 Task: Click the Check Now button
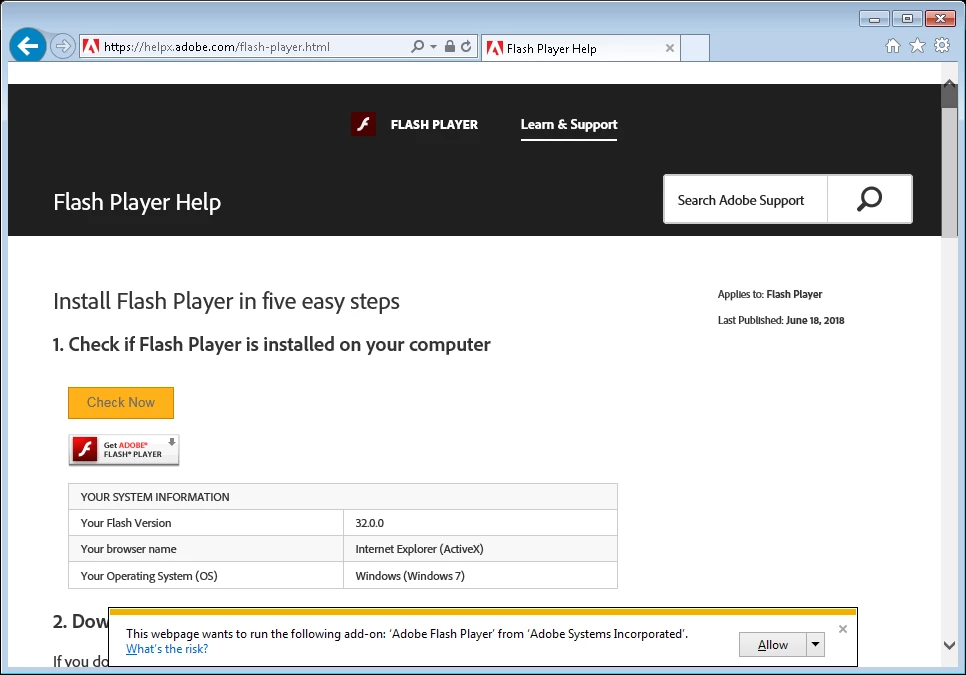click(121, 402)
